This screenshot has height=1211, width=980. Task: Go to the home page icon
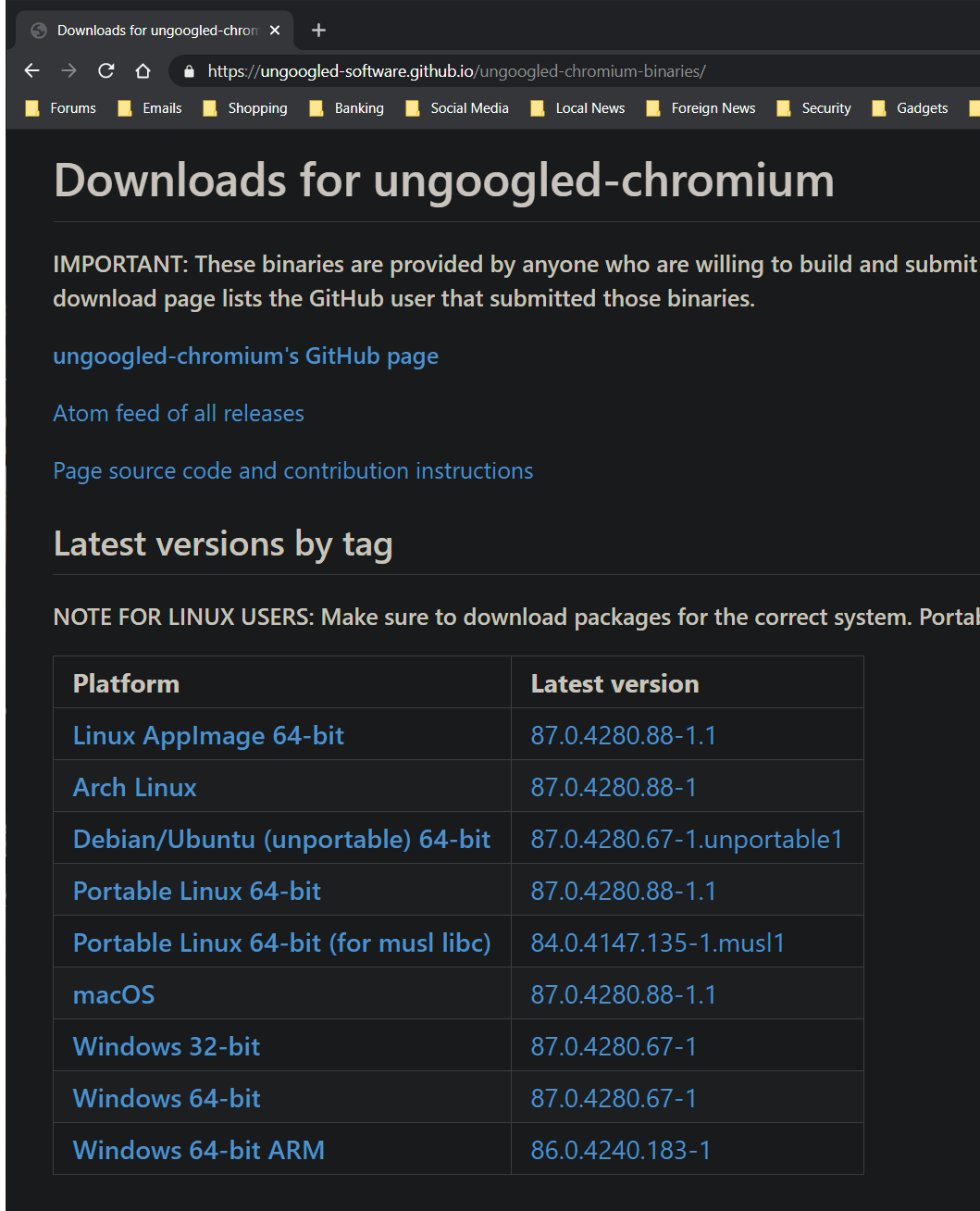[143, 71]
